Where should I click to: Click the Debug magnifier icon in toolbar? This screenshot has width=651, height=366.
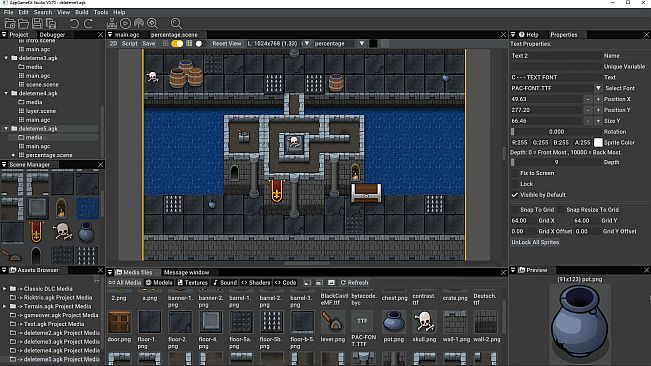[152, 23]
